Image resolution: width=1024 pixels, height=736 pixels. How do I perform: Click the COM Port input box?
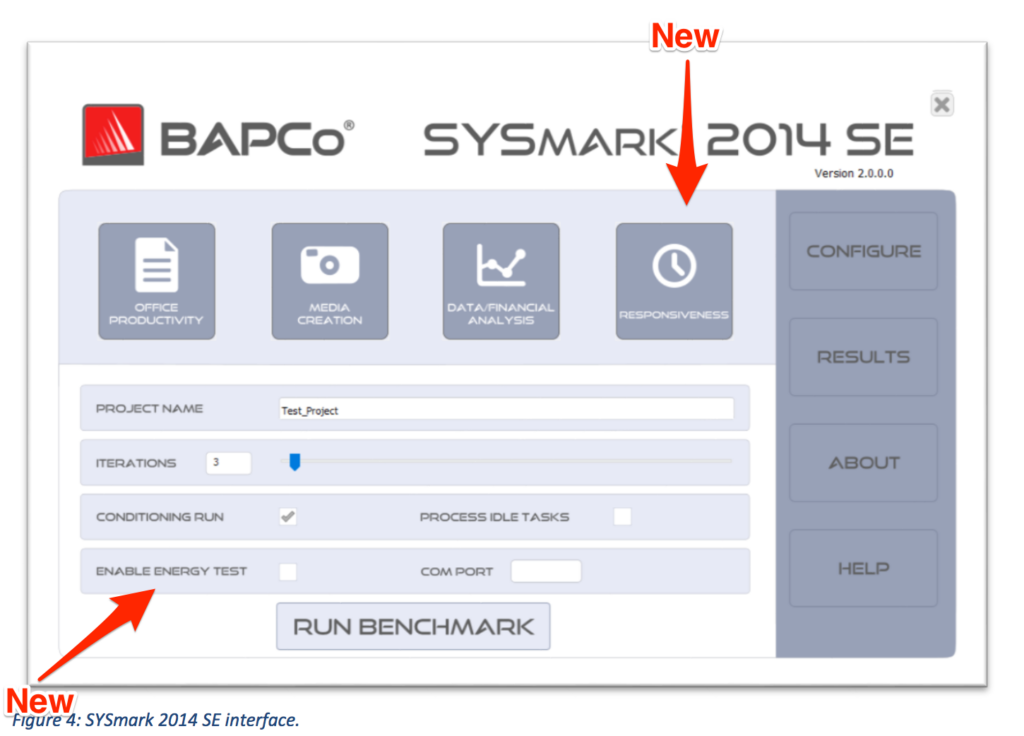(546, 571)
